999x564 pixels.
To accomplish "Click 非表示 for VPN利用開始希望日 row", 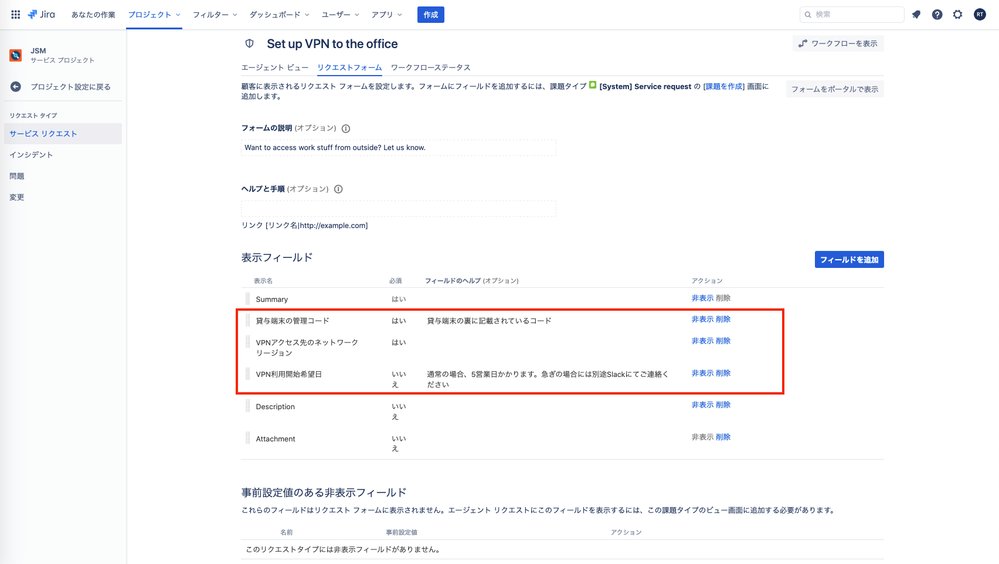I will point(703,373).
